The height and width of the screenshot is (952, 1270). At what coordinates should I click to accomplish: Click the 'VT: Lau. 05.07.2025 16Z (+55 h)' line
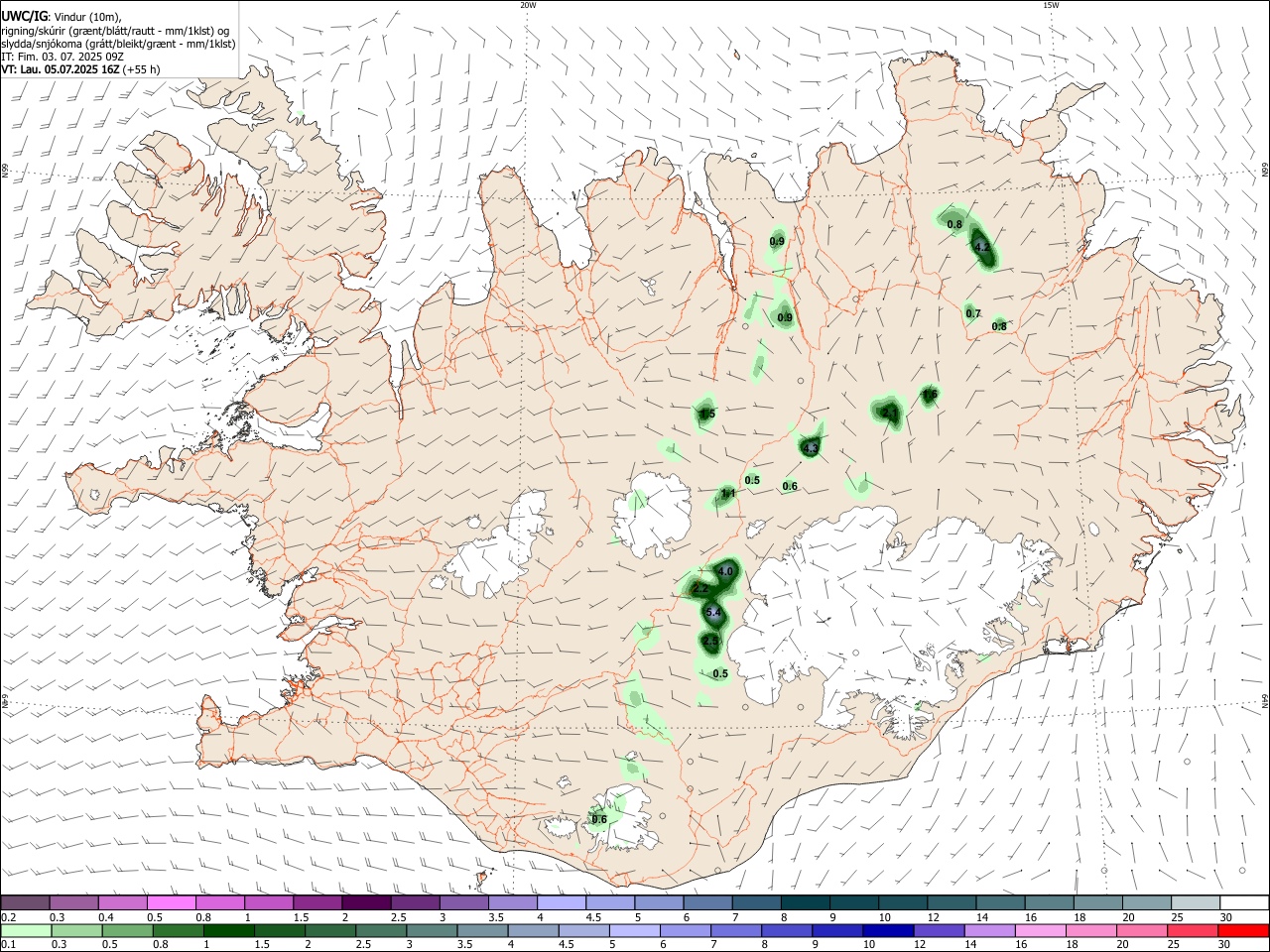[80, 69]
